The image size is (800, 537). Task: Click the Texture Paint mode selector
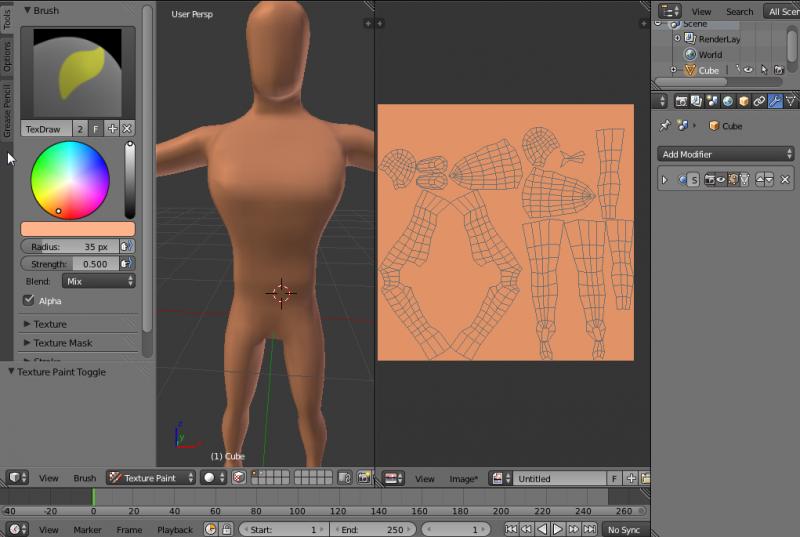(x=149, y=478)
